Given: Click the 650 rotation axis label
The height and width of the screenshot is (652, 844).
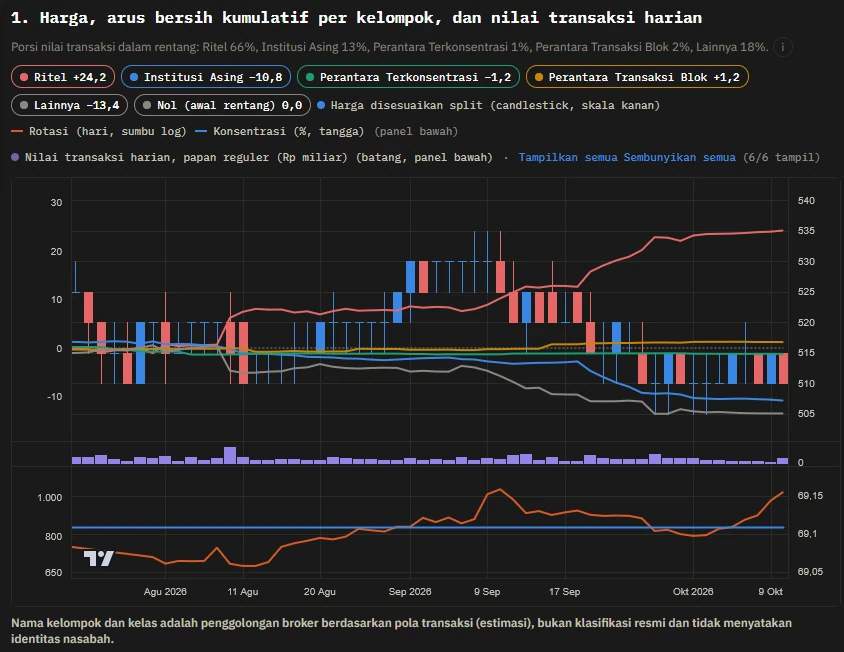Looking at the screenshot, I should (53, 573).
